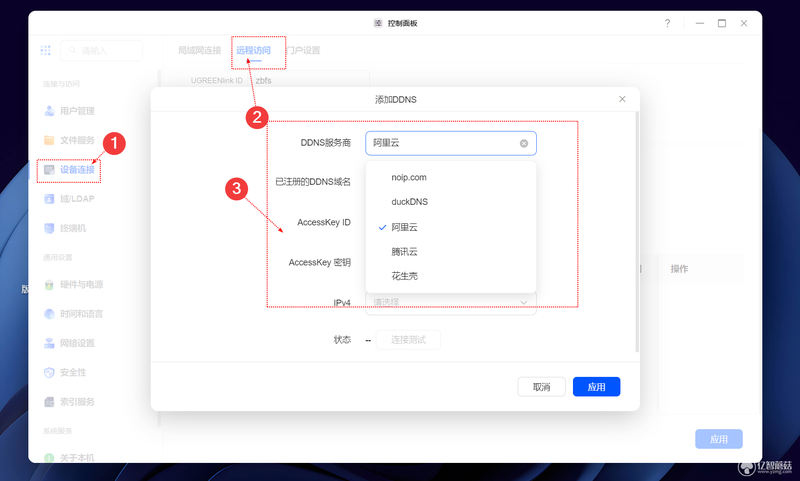Click the 操作 column header

click(679, 269)
